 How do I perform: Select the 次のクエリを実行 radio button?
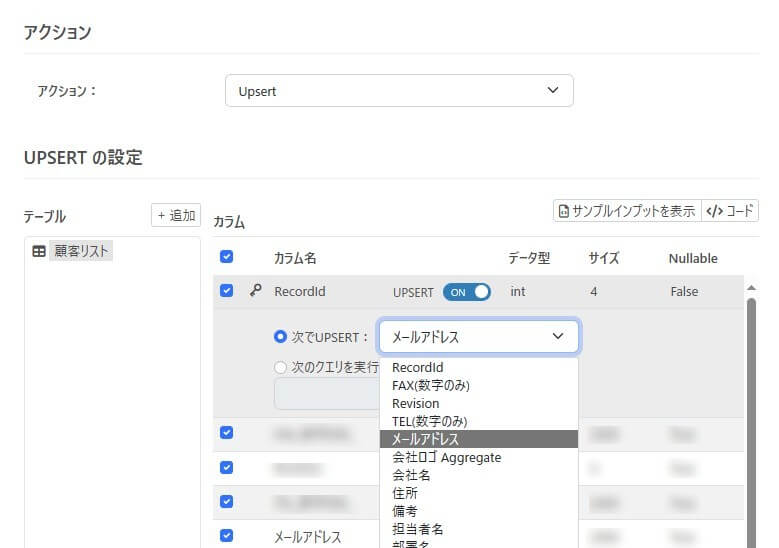click(x=280, y=367)
